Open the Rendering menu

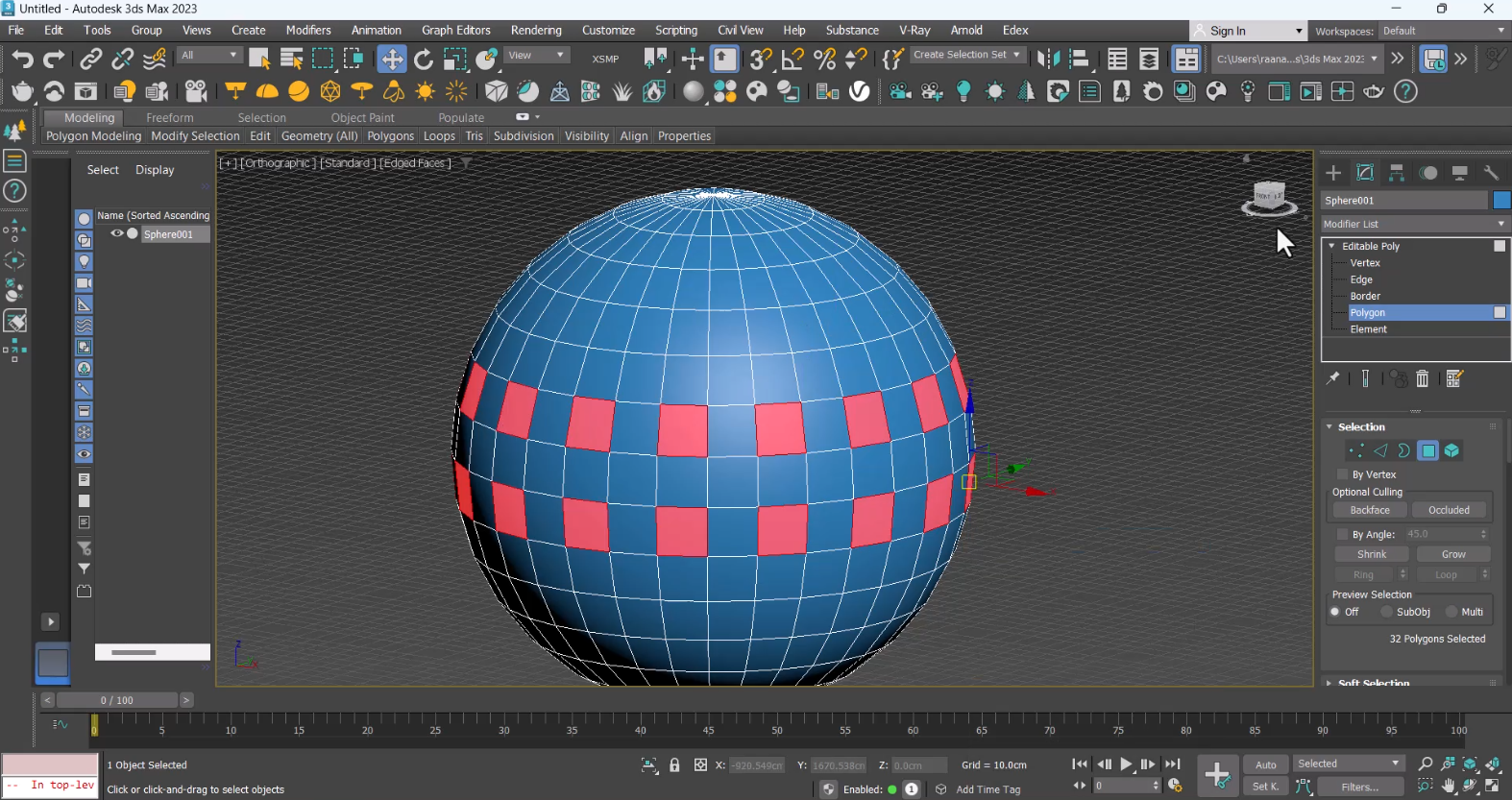tap(535, 31)
